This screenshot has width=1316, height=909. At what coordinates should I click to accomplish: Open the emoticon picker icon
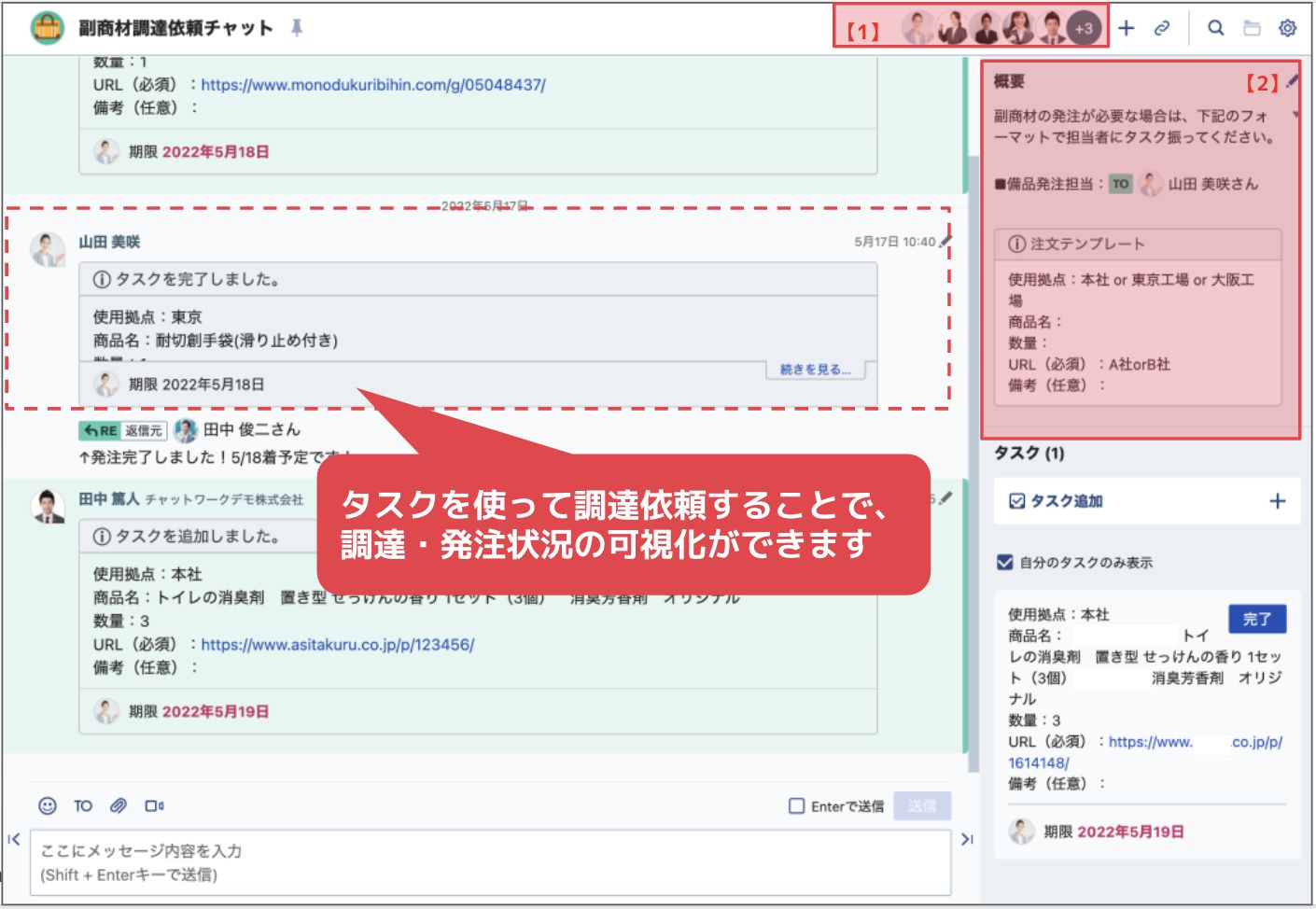pos(48,805)
